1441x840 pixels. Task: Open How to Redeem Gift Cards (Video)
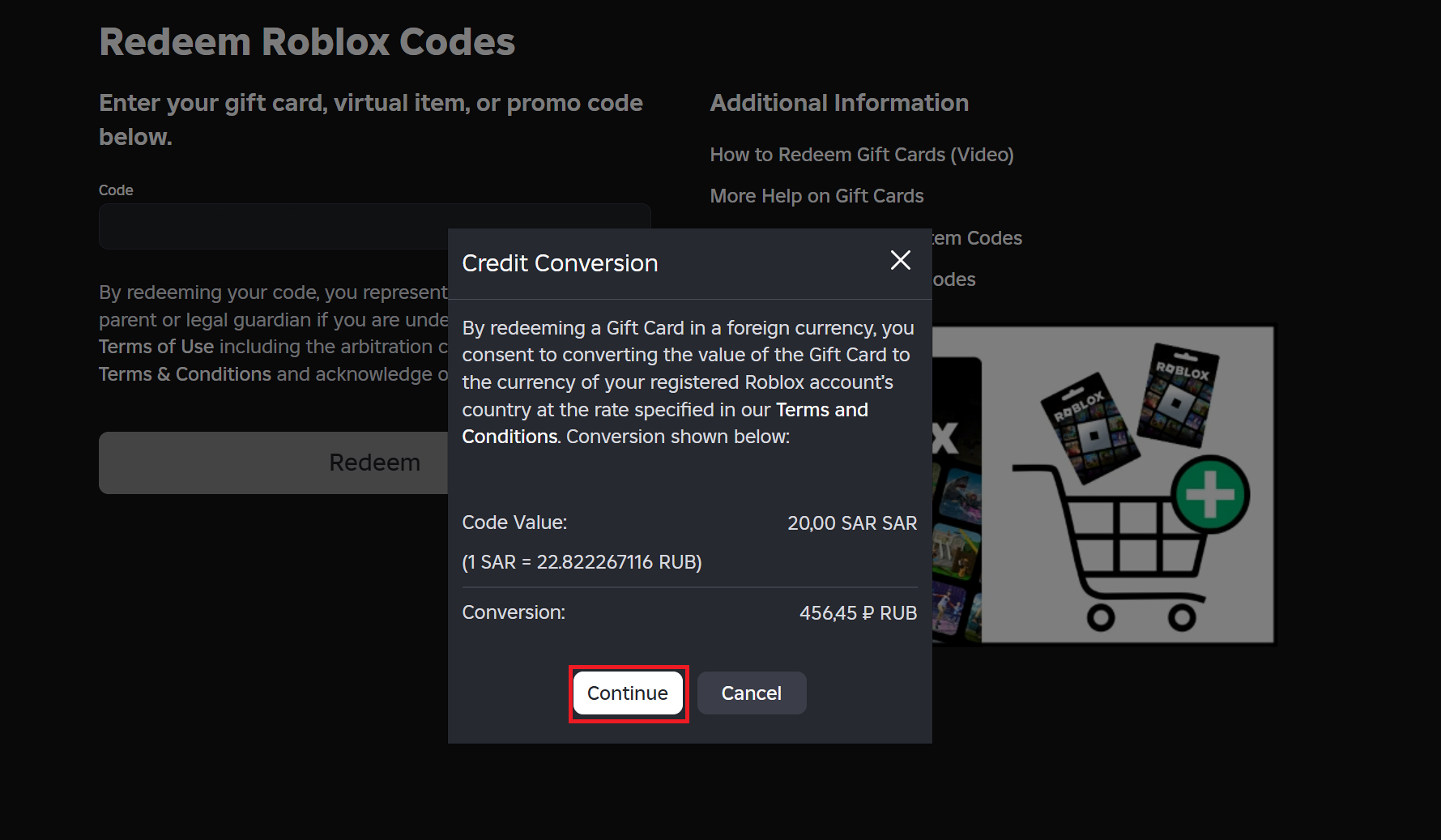(862, 155)
